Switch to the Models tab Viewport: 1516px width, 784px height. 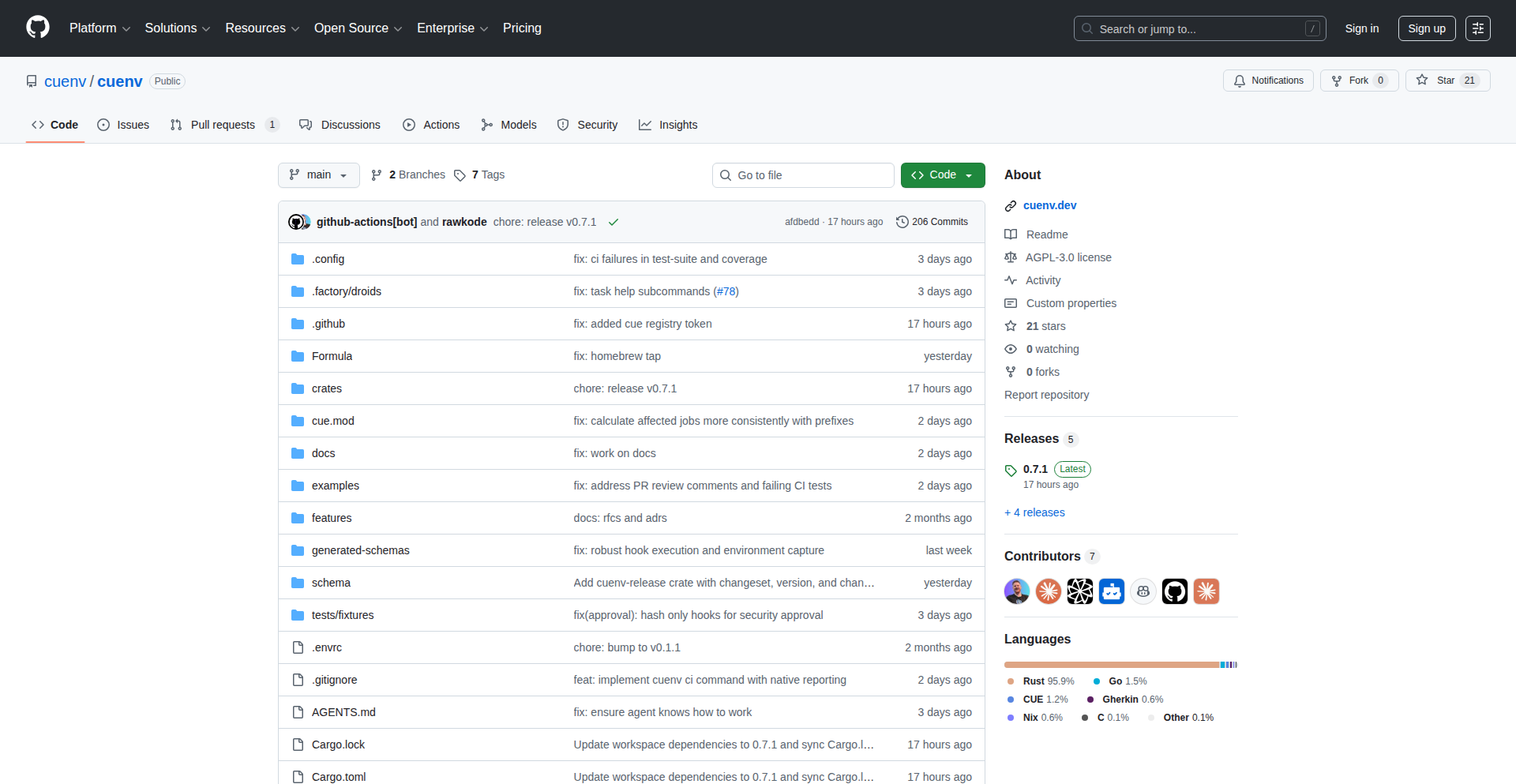(508, 125)
